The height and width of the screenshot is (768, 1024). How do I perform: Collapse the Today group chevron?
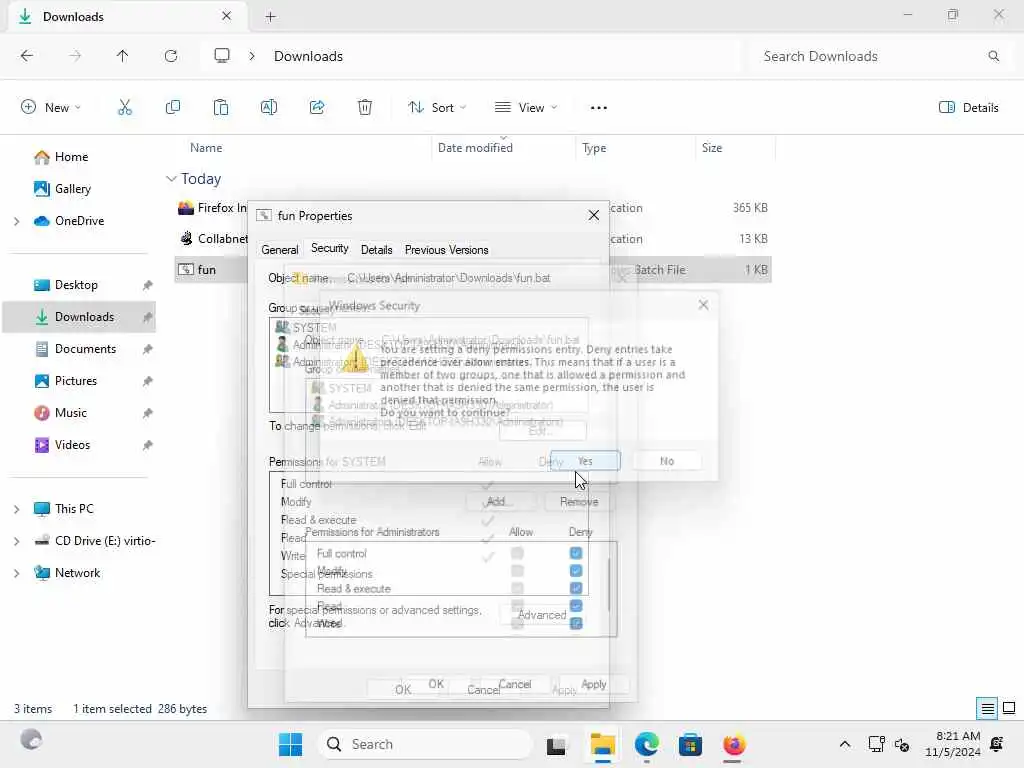tap(171, 178)
